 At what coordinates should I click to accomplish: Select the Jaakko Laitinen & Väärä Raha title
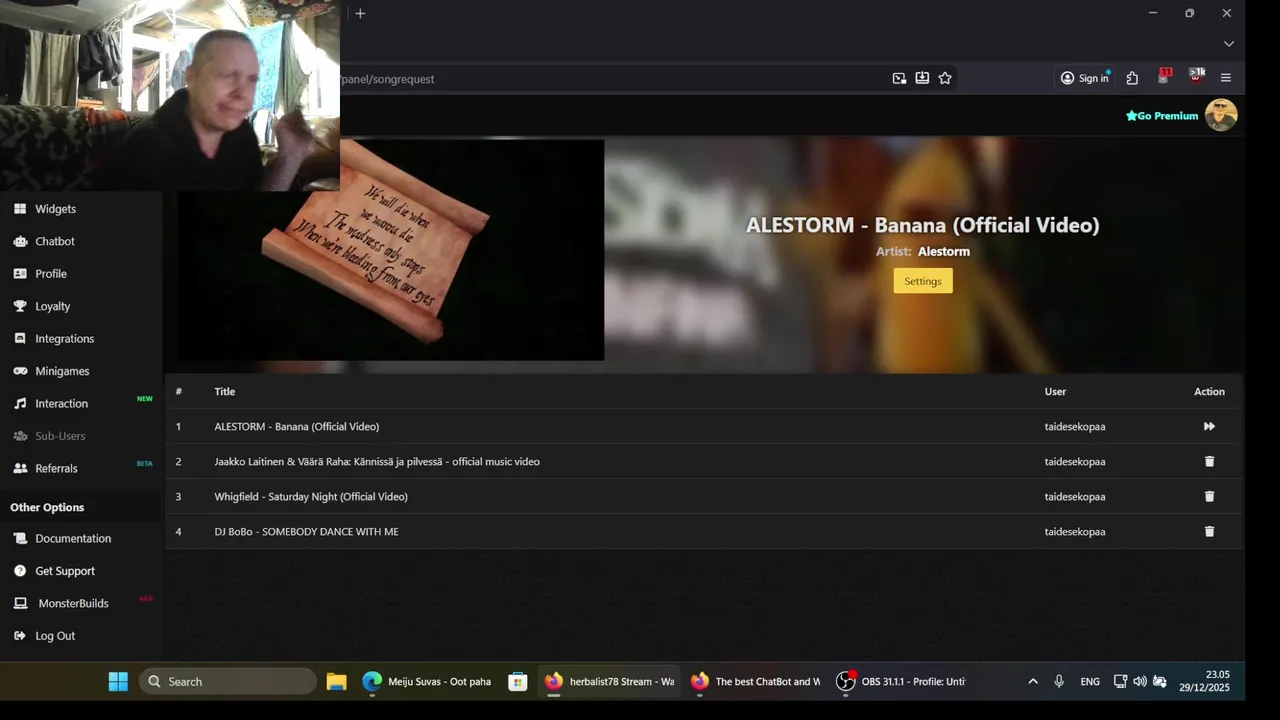coord(377,461)
